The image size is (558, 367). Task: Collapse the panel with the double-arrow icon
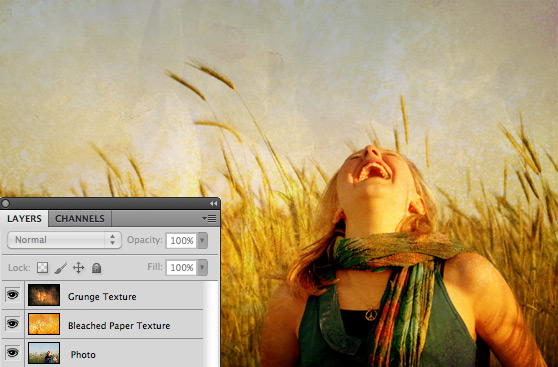(213, 203)
